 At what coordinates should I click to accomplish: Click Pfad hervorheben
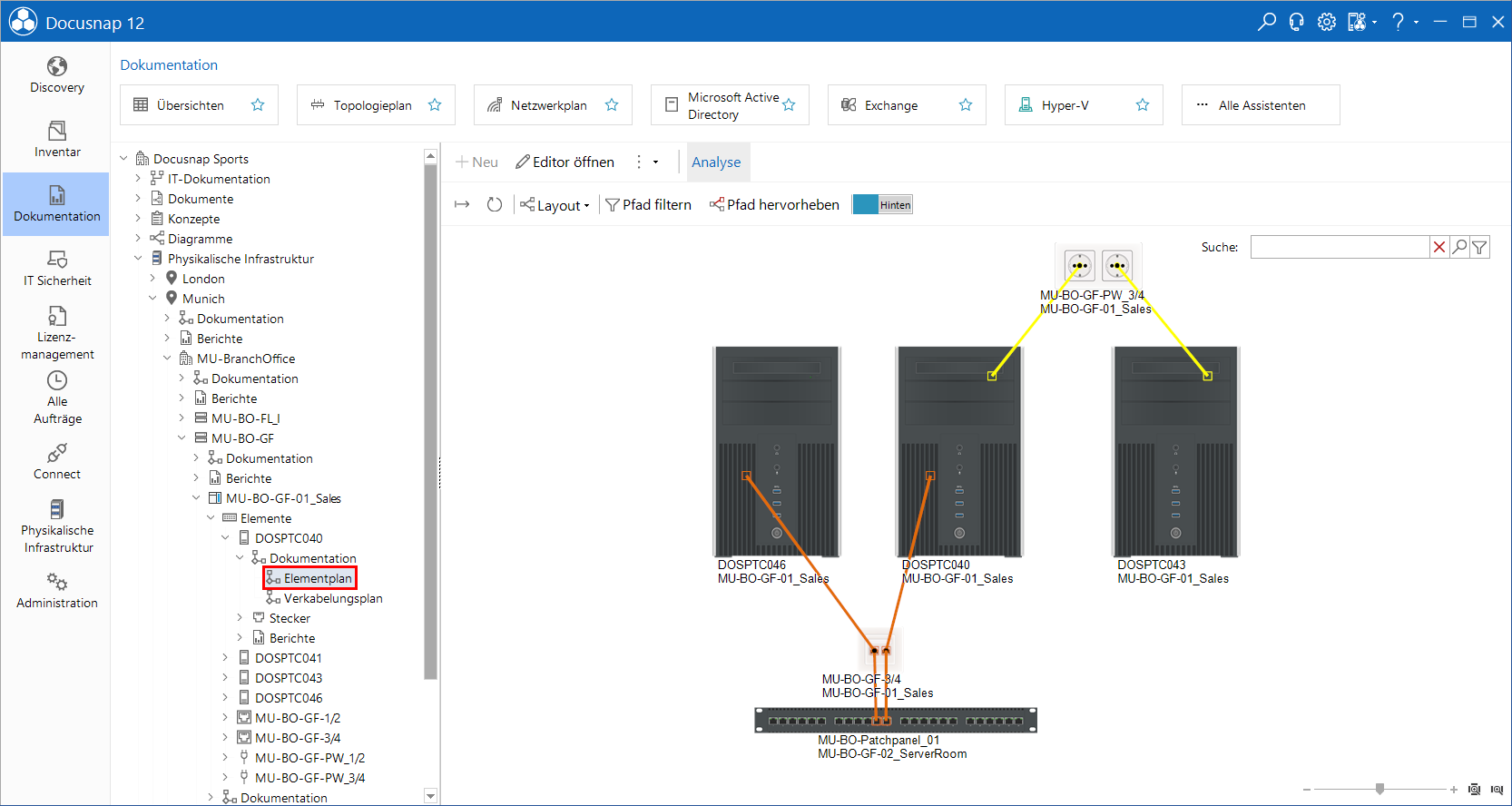774,205
